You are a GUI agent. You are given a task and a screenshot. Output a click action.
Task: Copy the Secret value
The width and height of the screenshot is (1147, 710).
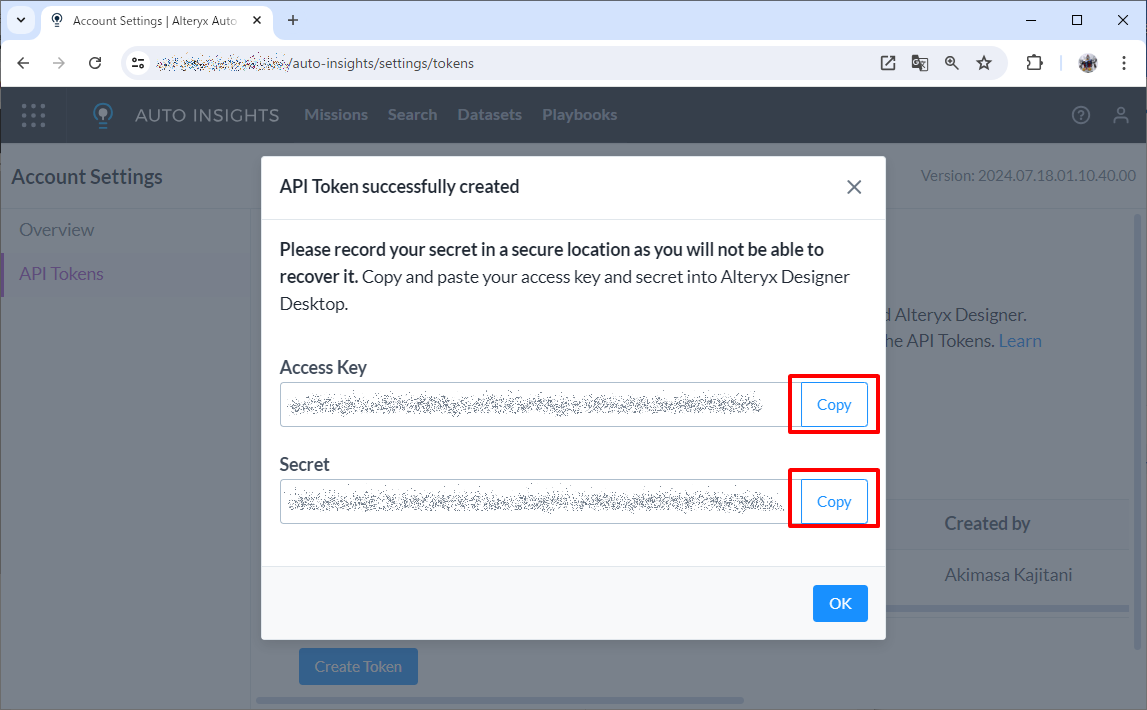833,502
